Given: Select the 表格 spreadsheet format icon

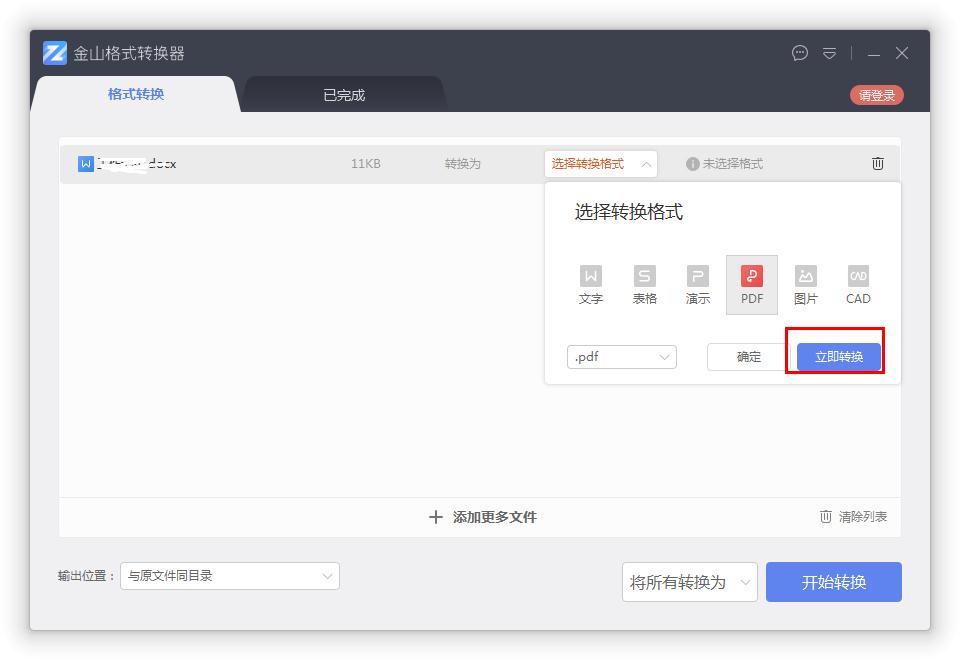Looking at the screenshot, I should pyautogui.click(x=645, y=284).
